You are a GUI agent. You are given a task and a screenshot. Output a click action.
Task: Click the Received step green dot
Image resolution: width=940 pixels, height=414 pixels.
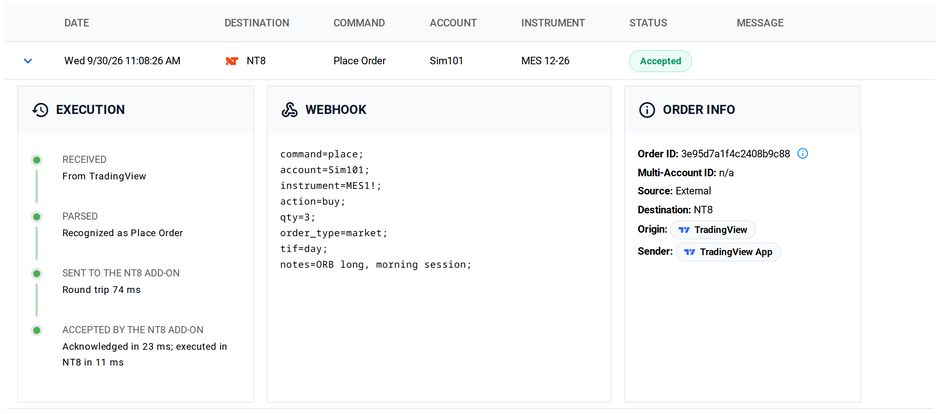pos(37,160)
